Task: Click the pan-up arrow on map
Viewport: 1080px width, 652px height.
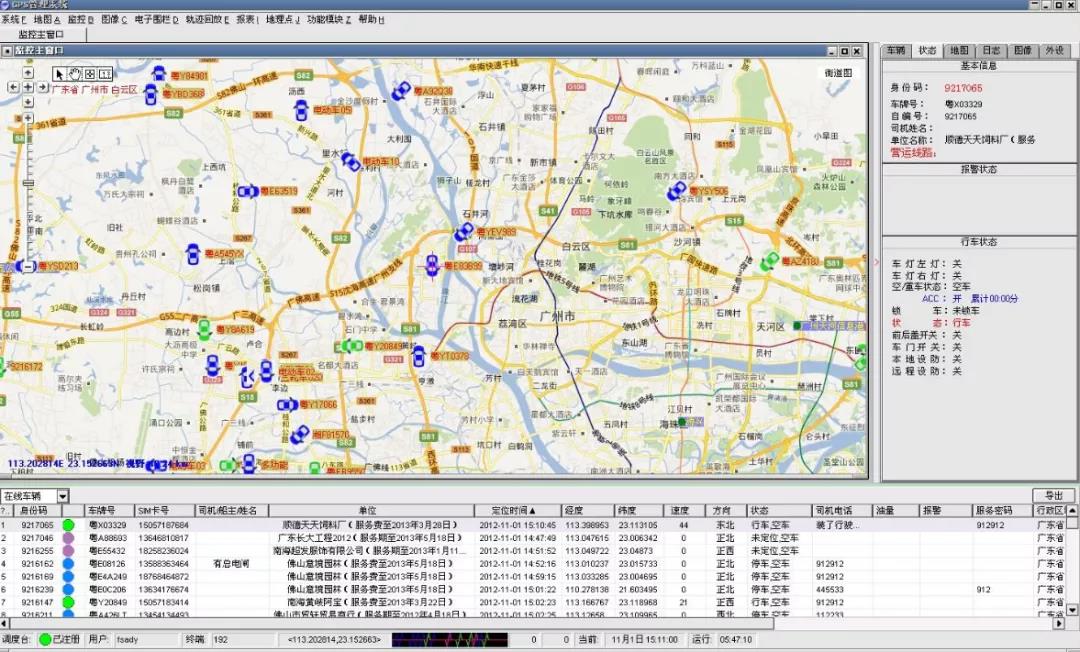Action: point(28,73)
